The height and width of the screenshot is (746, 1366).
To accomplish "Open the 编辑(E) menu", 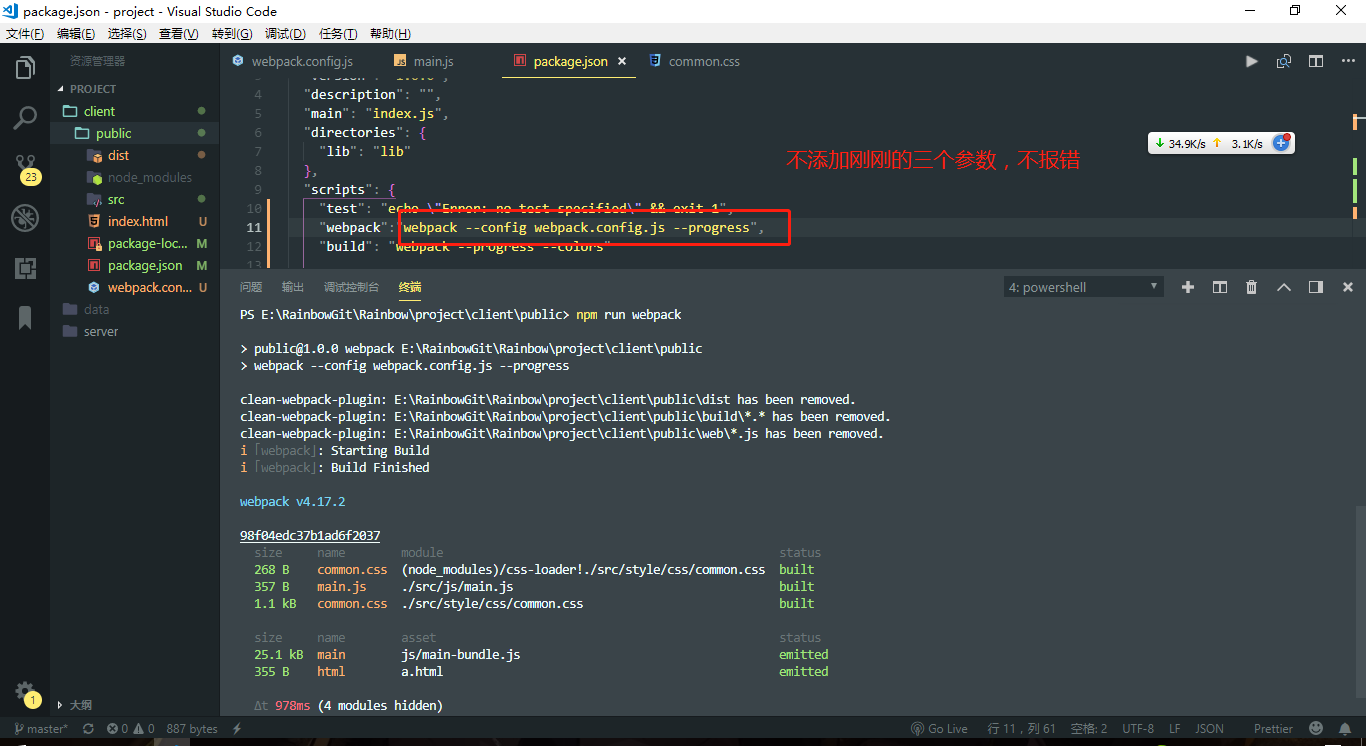I will coord(76,33).
